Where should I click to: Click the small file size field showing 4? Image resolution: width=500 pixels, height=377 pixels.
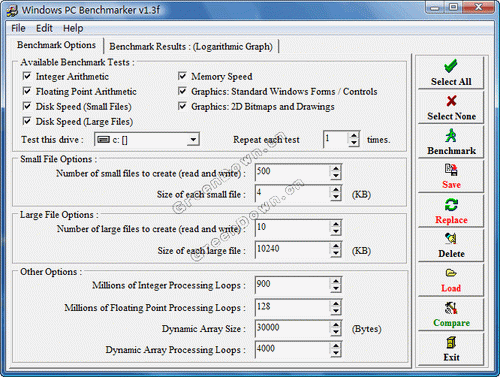(293, 193)
